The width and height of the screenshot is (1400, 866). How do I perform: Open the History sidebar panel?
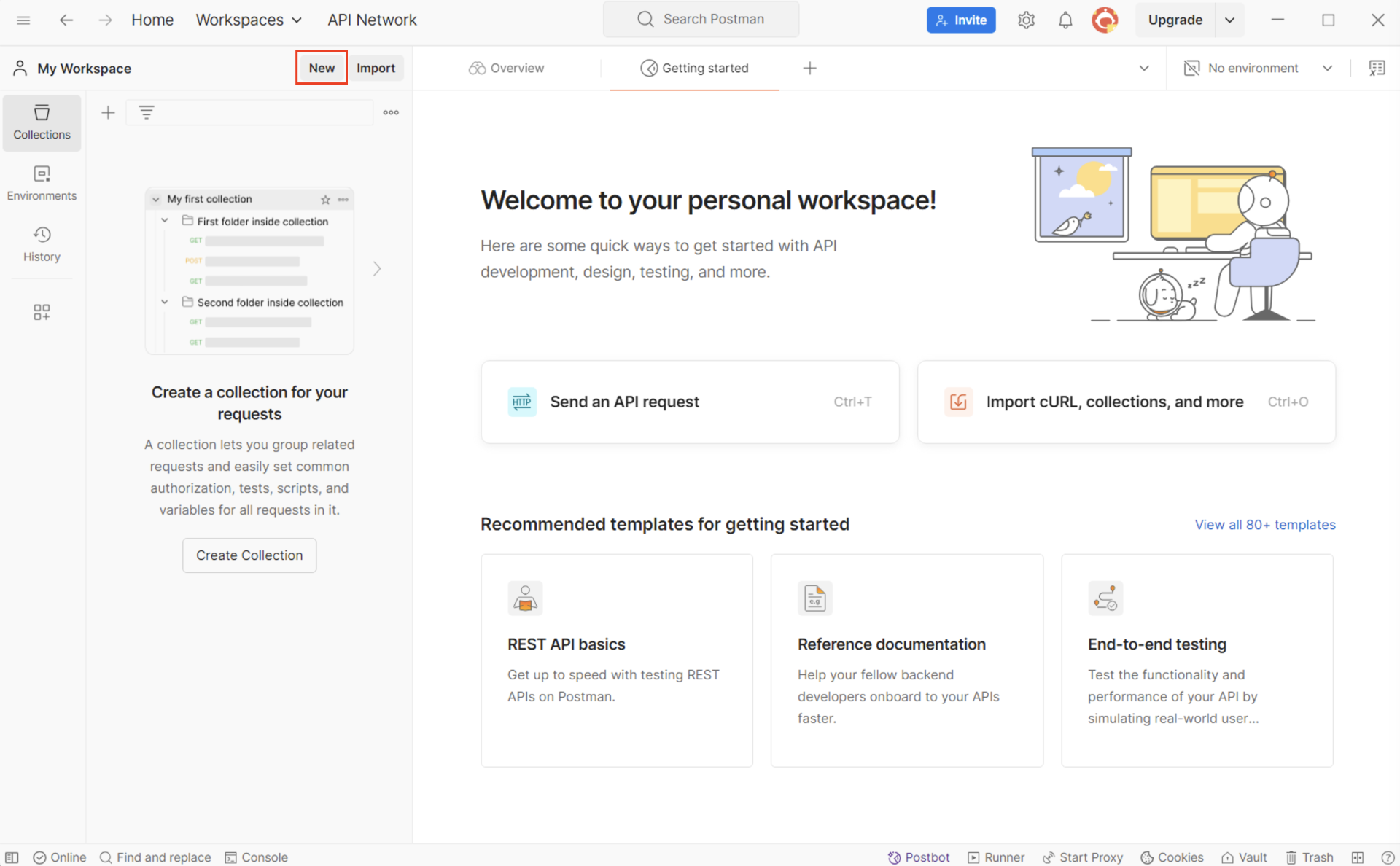(x=42, y=243)
